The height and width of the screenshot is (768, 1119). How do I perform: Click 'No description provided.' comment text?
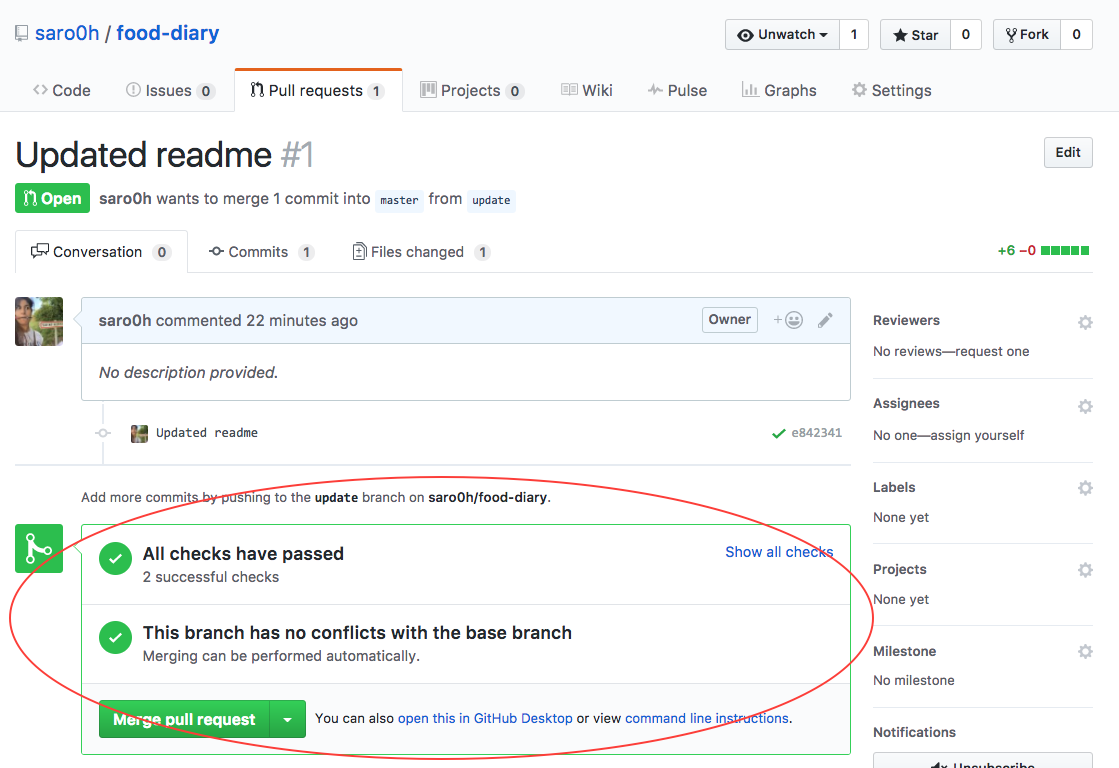[188, 373]
